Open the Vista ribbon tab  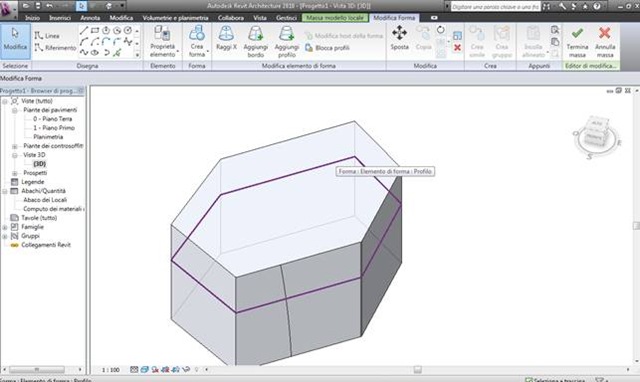point(260,18)
